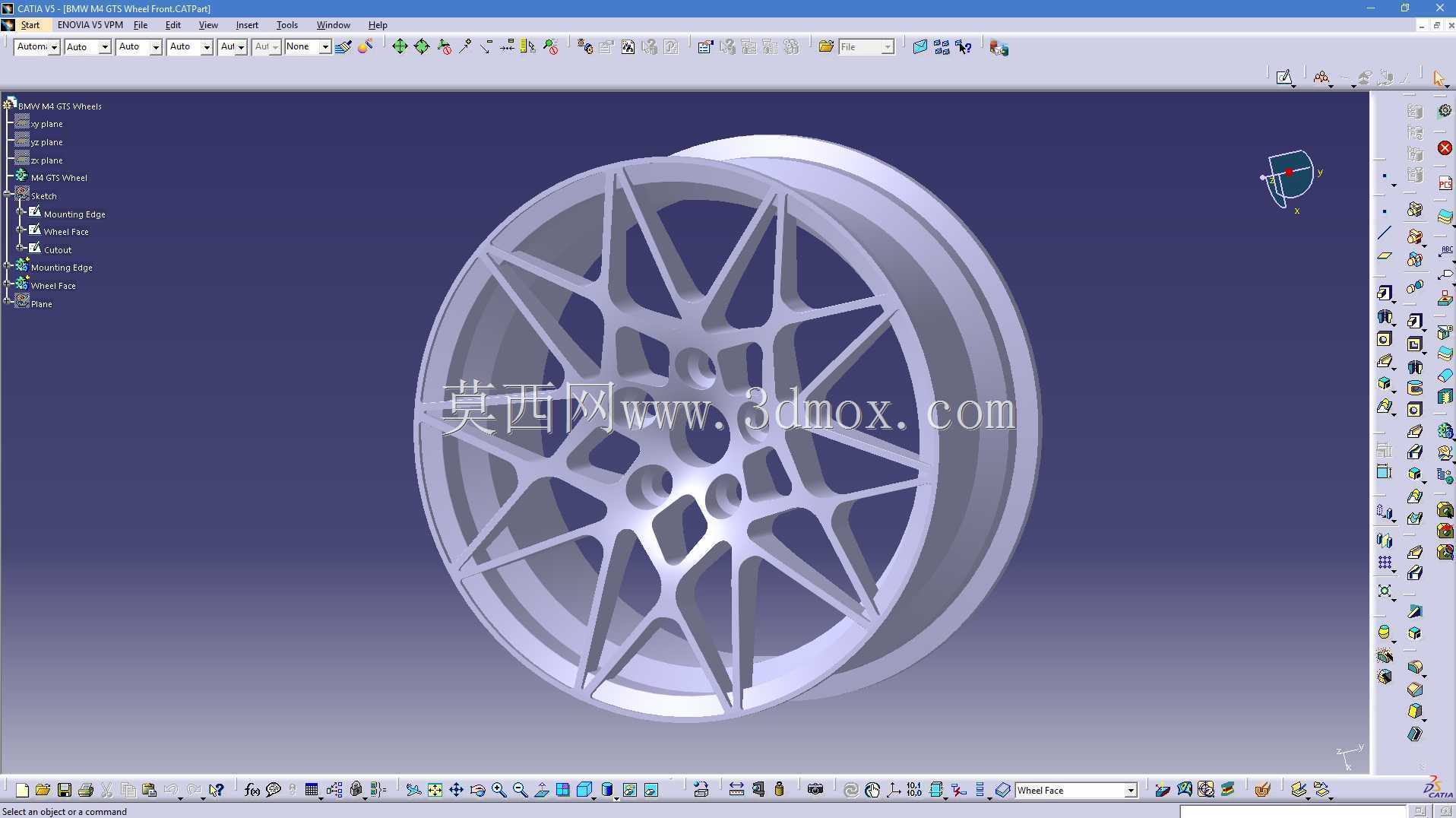The image size is (1456, 818).
Task: Open the View menu
Action: coord(208,25)
